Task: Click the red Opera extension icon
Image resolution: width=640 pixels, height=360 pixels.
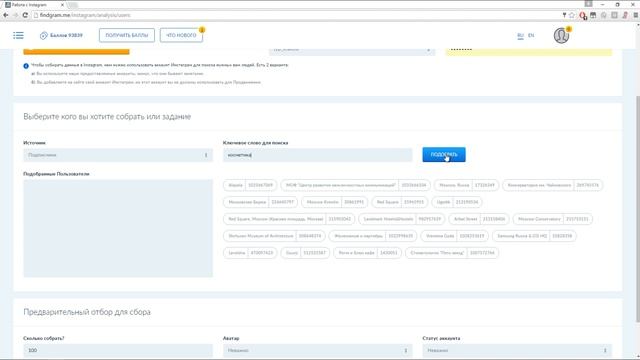Action: [582, 16]
